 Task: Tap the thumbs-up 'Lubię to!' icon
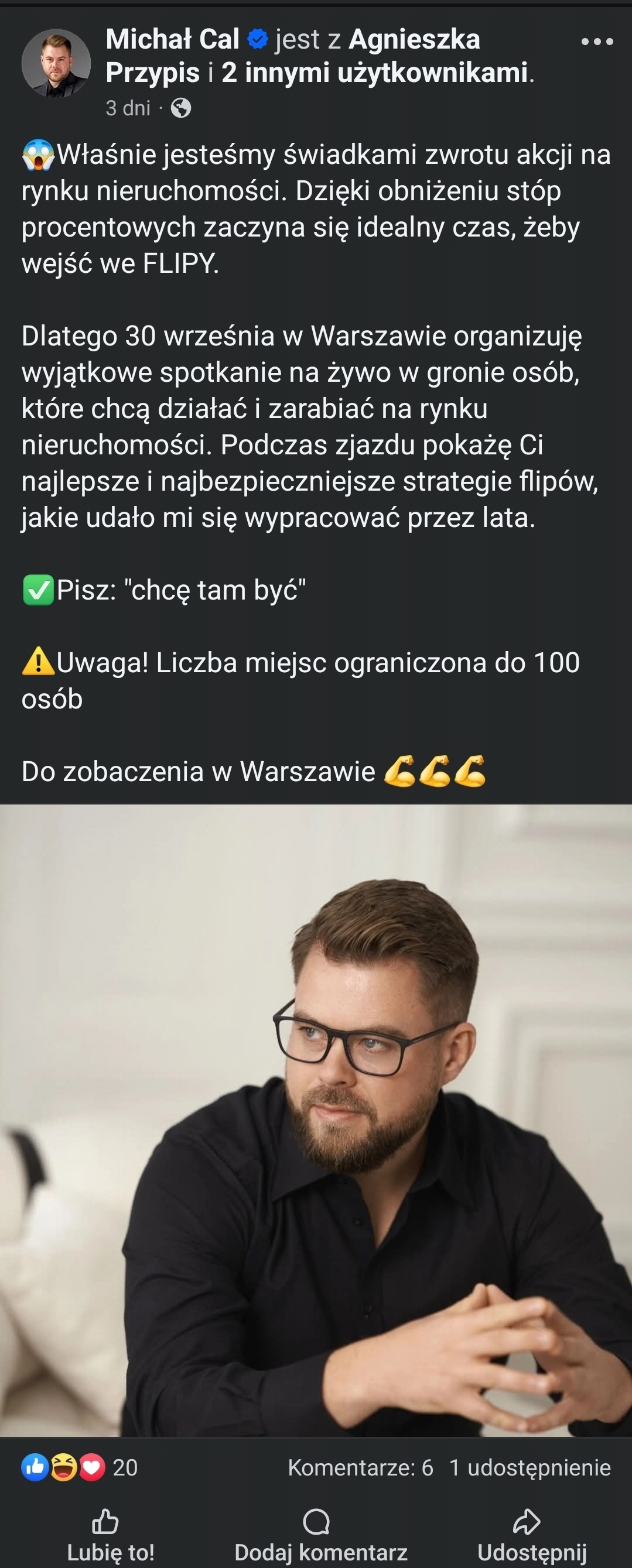click(x=105, y=1521)
